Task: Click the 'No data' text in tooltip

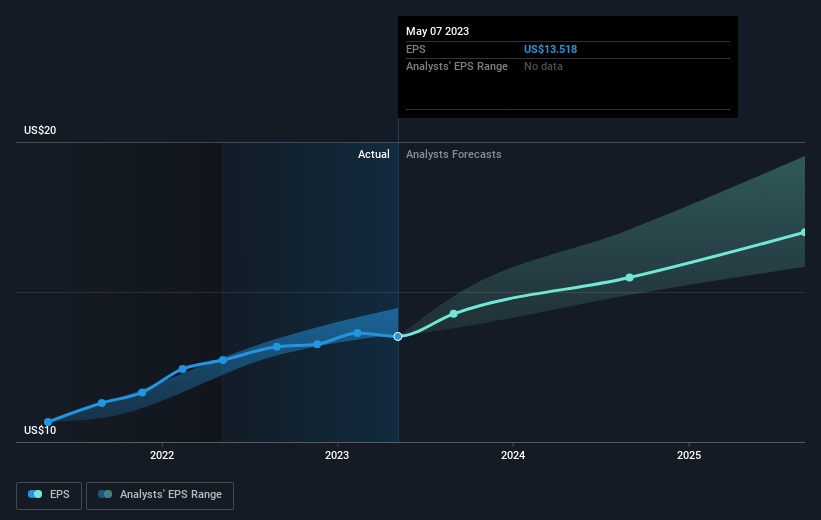Action: [x=543, y=67]
